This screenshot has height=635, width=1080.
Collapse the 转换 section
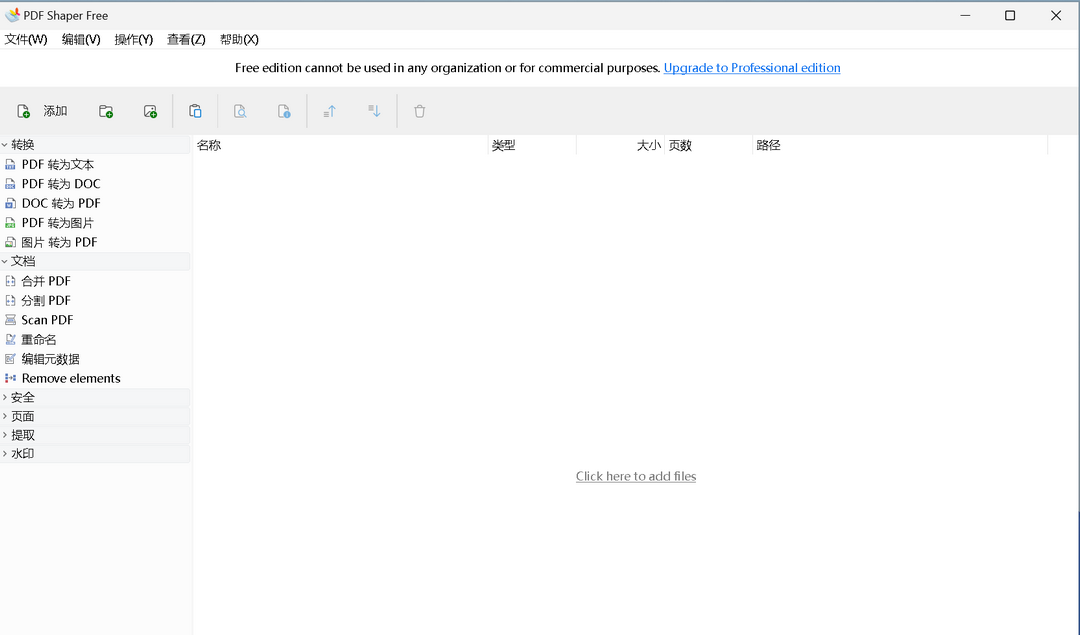point(20,144)
